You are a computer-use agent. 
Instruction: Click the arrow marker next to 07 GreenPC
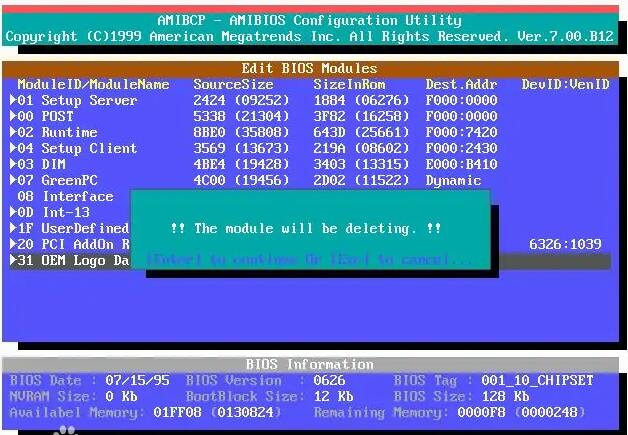point(13,180)
